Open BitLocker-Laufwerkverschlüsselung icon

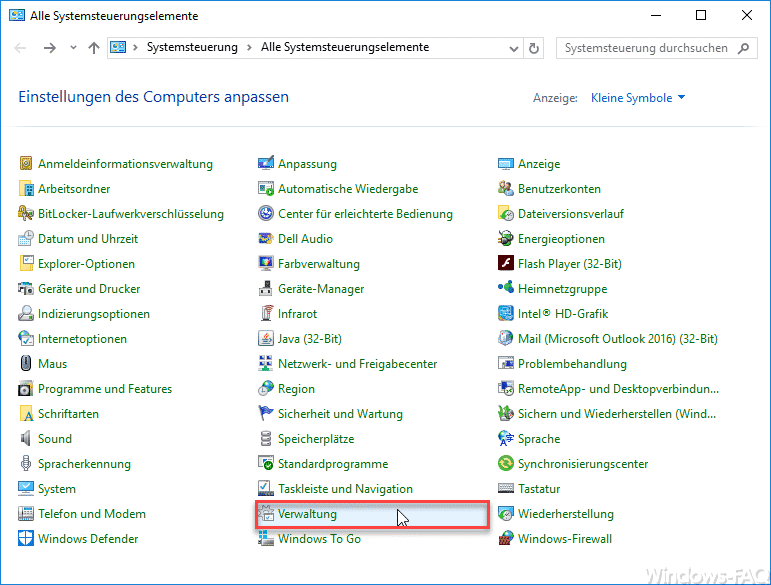tap(26, 213)
